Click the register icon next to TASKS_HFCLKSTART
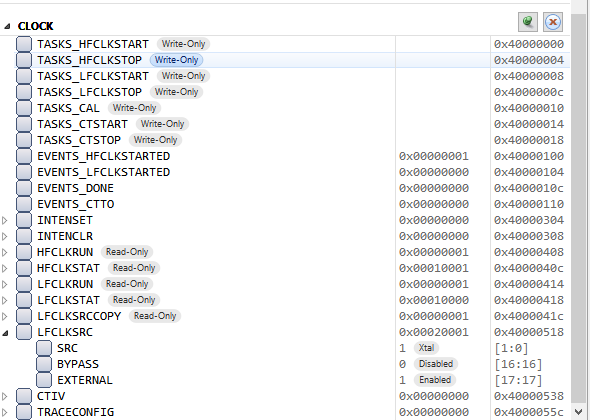Screen dimensions: 590x420 [24, 44]
